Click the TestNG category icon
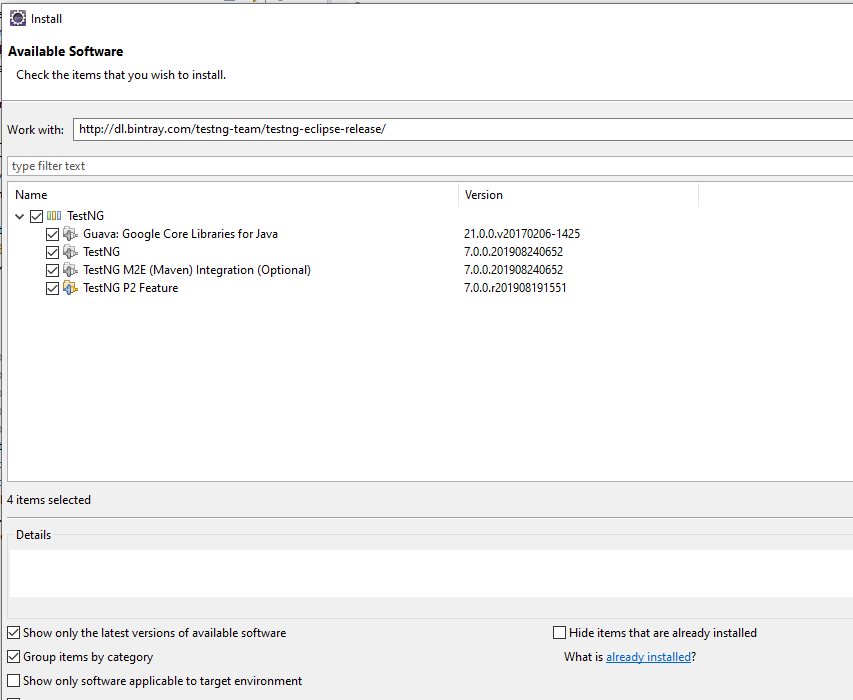Screen dimensions: 853x700 pos(54,216)
